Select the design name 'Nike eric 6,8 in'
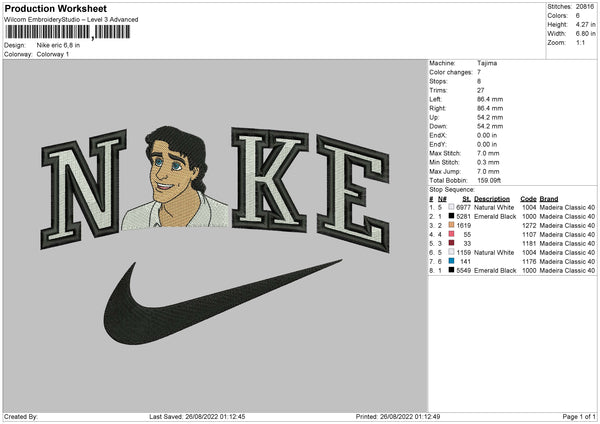 pos(58,45)
